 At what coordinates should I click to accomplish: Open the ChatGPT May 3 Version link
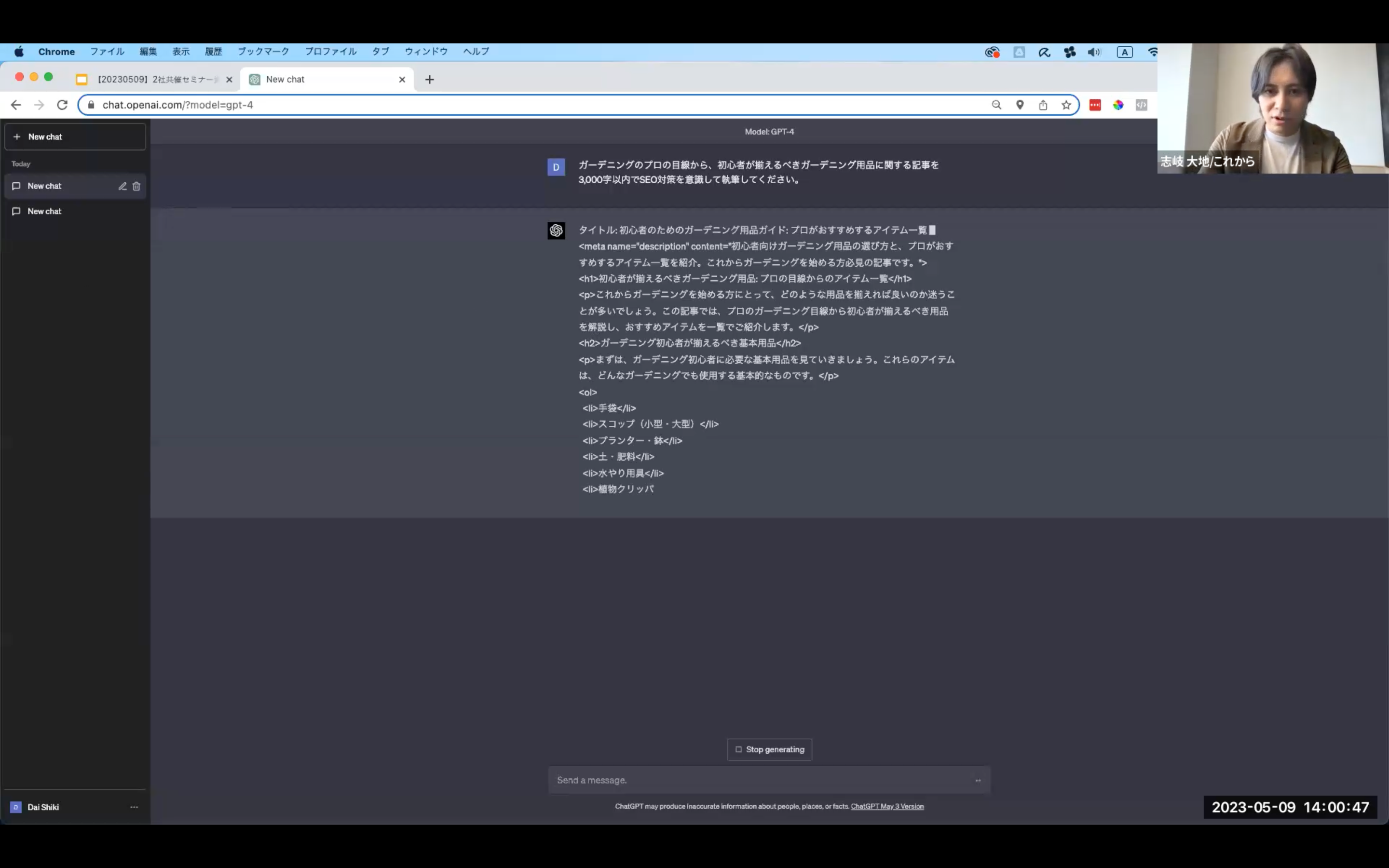(887, 807)
